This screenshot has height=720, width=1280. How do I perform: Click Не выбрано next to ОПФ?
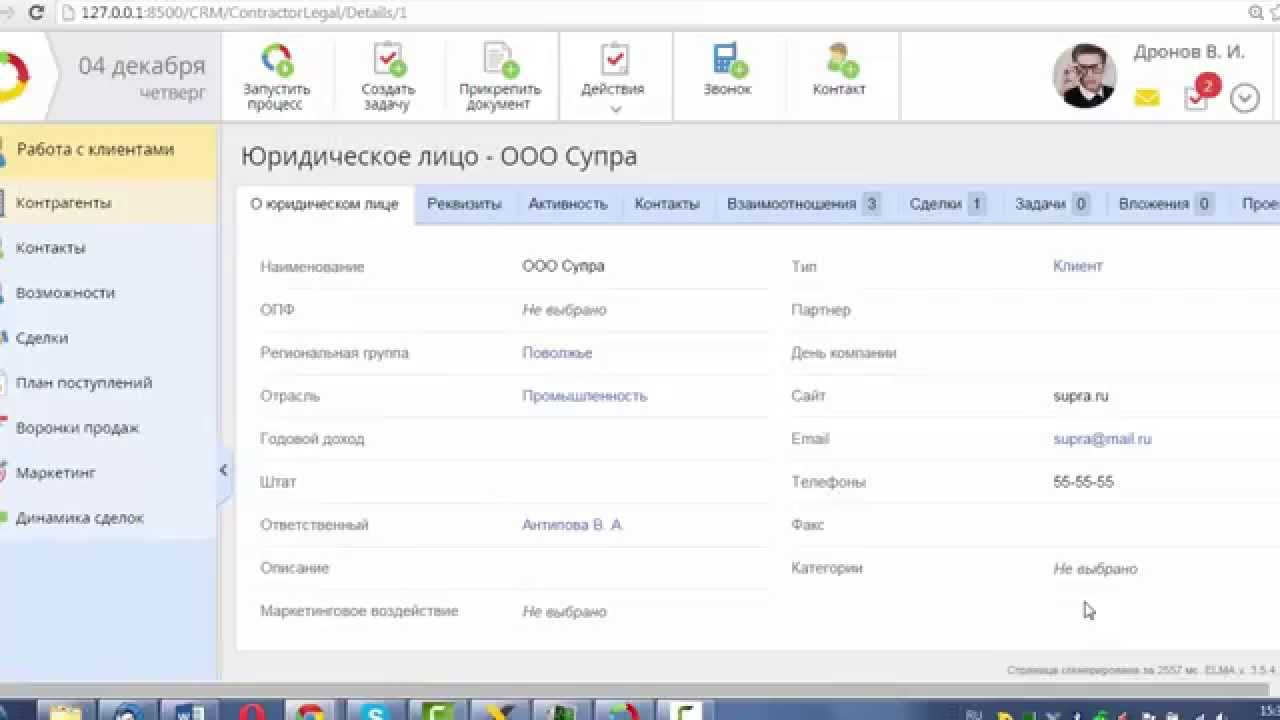[x=564, y=310]
